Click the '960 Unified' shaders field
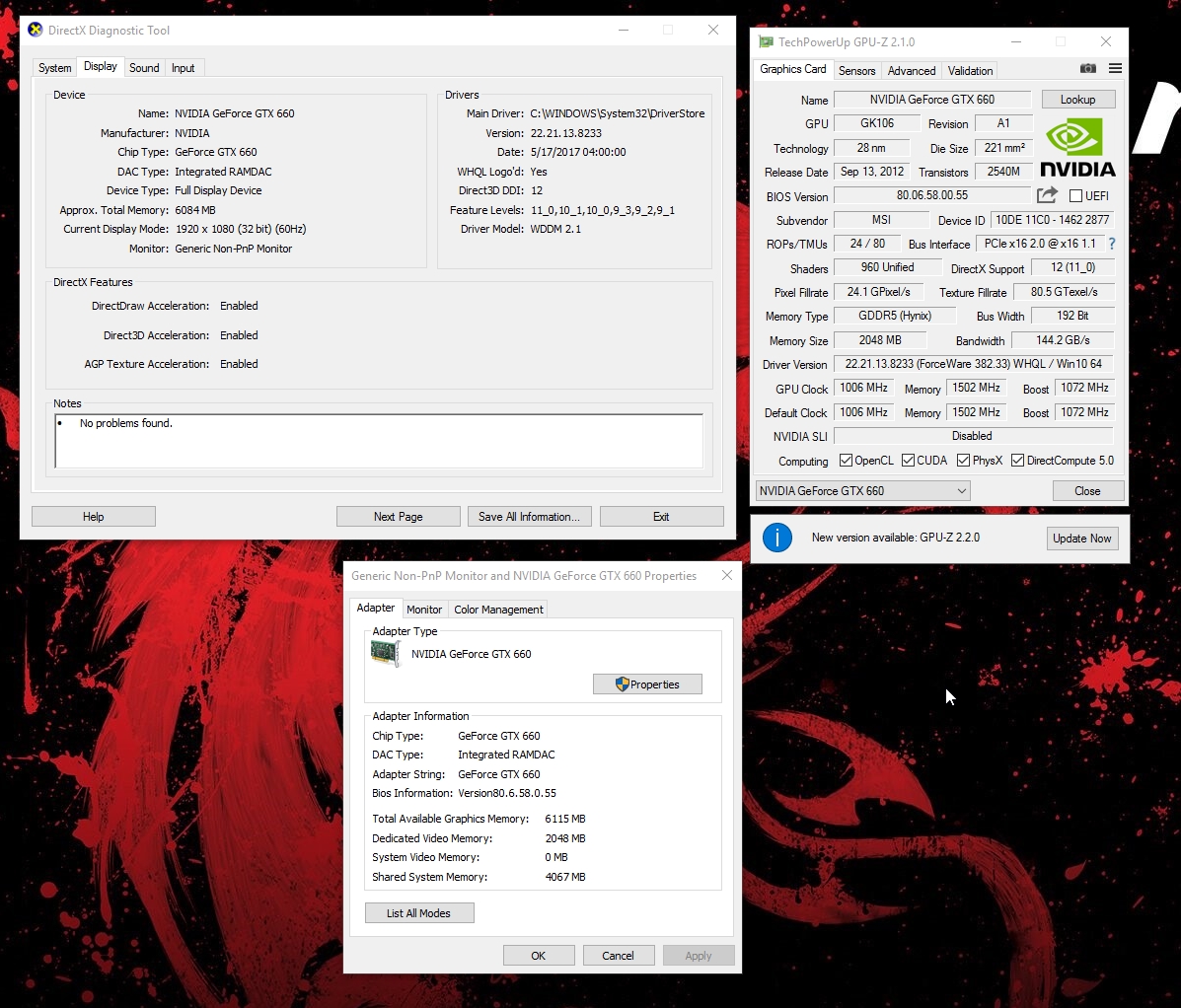 [887, 268]
